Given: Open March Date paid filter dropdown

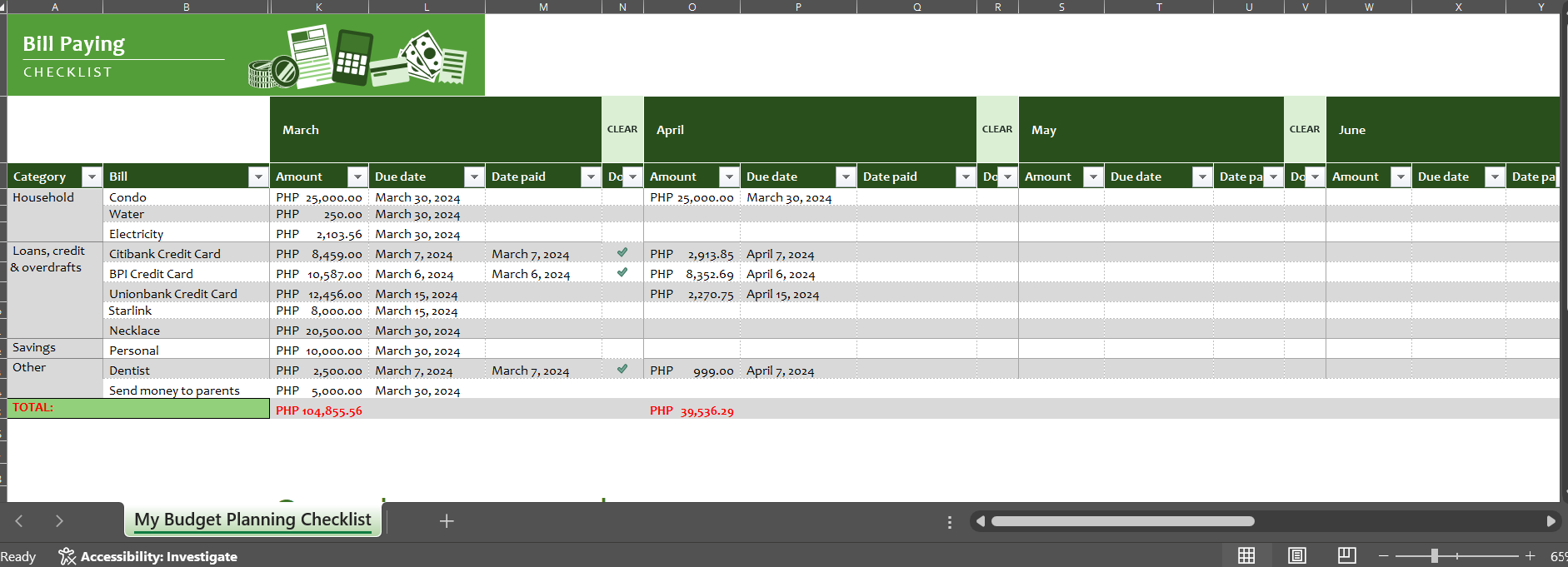Looking at the screenshot, I should point(591,177).
